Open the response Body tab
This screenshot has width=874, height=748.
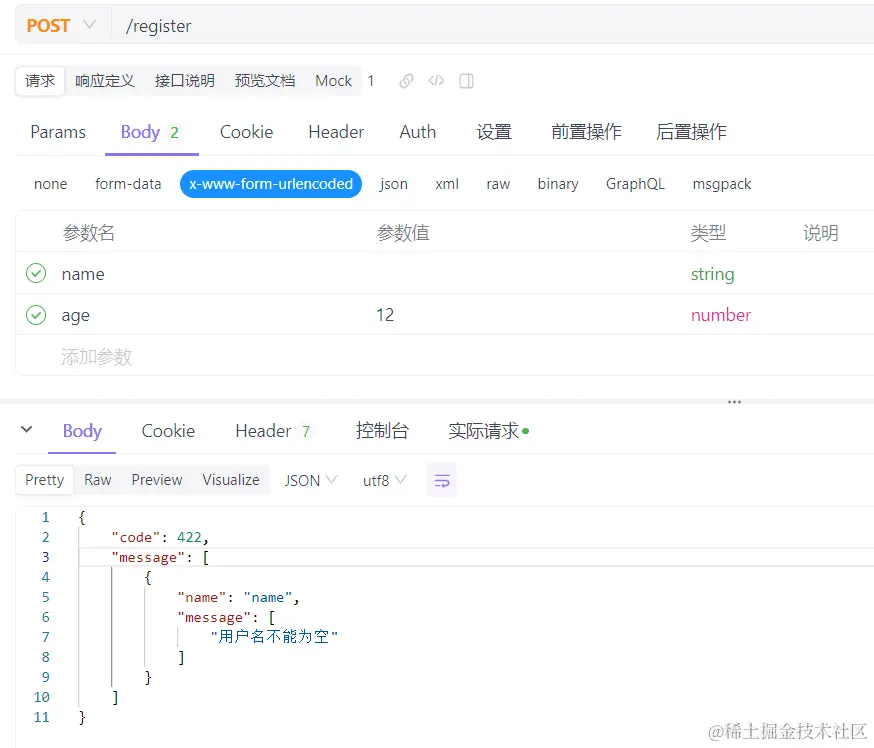[82, 431]
